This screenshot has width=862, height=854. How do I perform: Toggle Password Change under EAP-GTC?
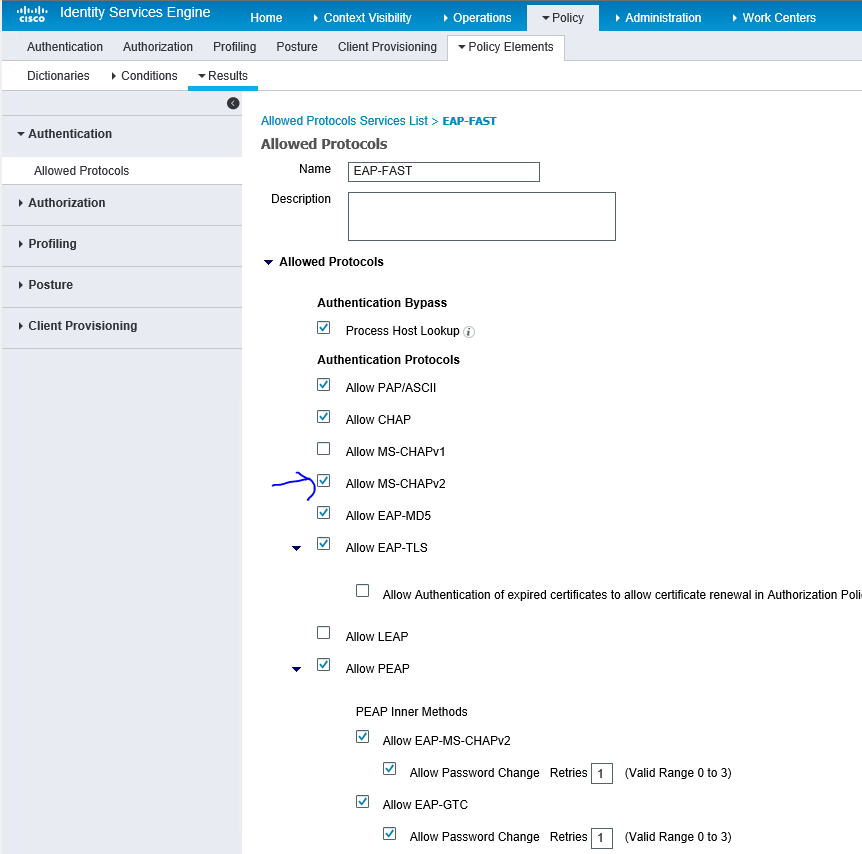tap(390, 834)
